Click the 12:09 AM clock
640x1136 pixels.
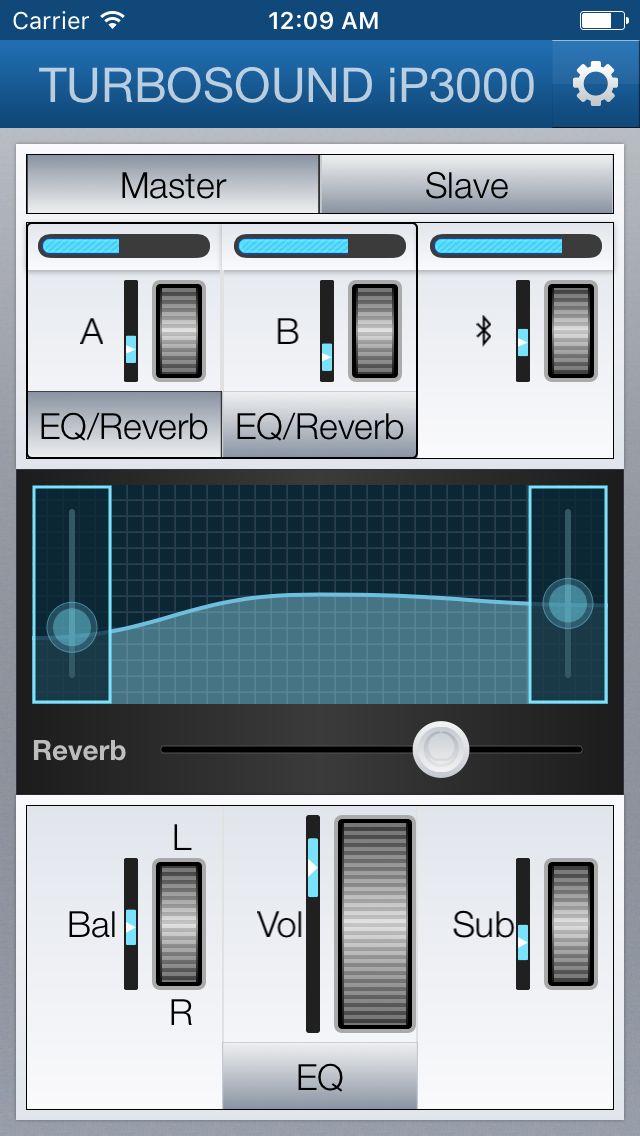323,20
